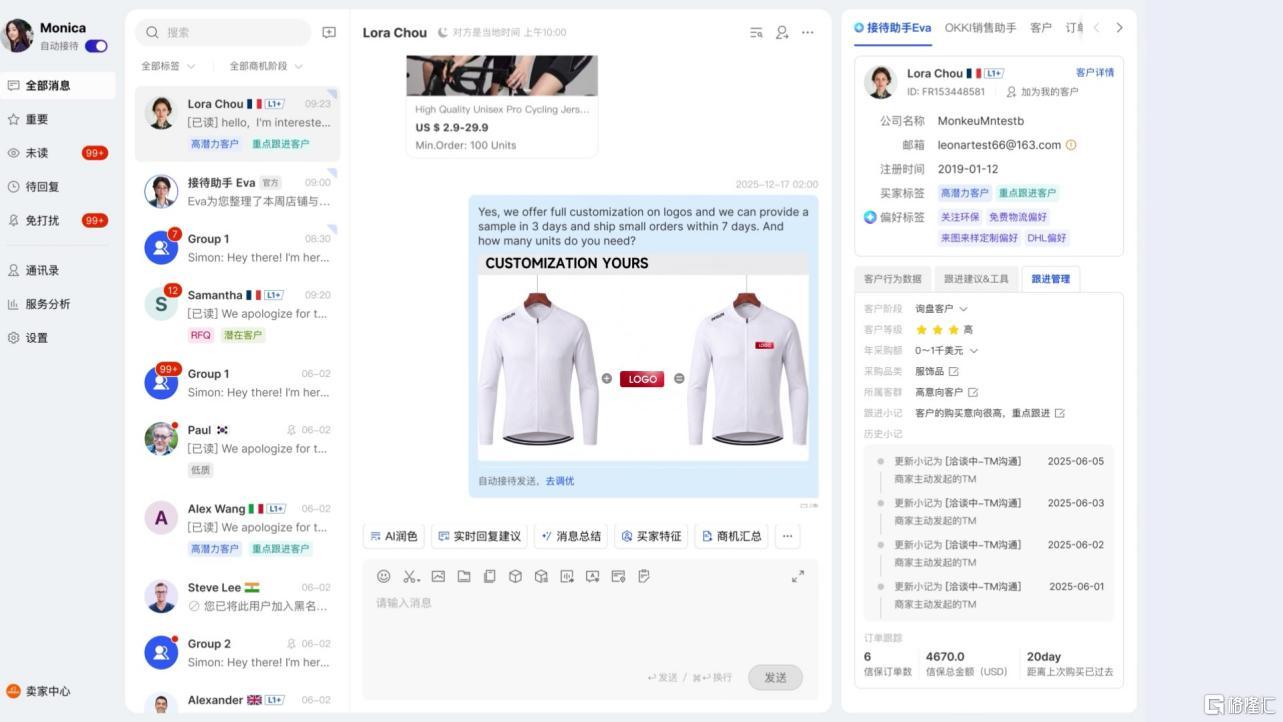Click the 去调优 link under the message

click(x=559, y=481)
